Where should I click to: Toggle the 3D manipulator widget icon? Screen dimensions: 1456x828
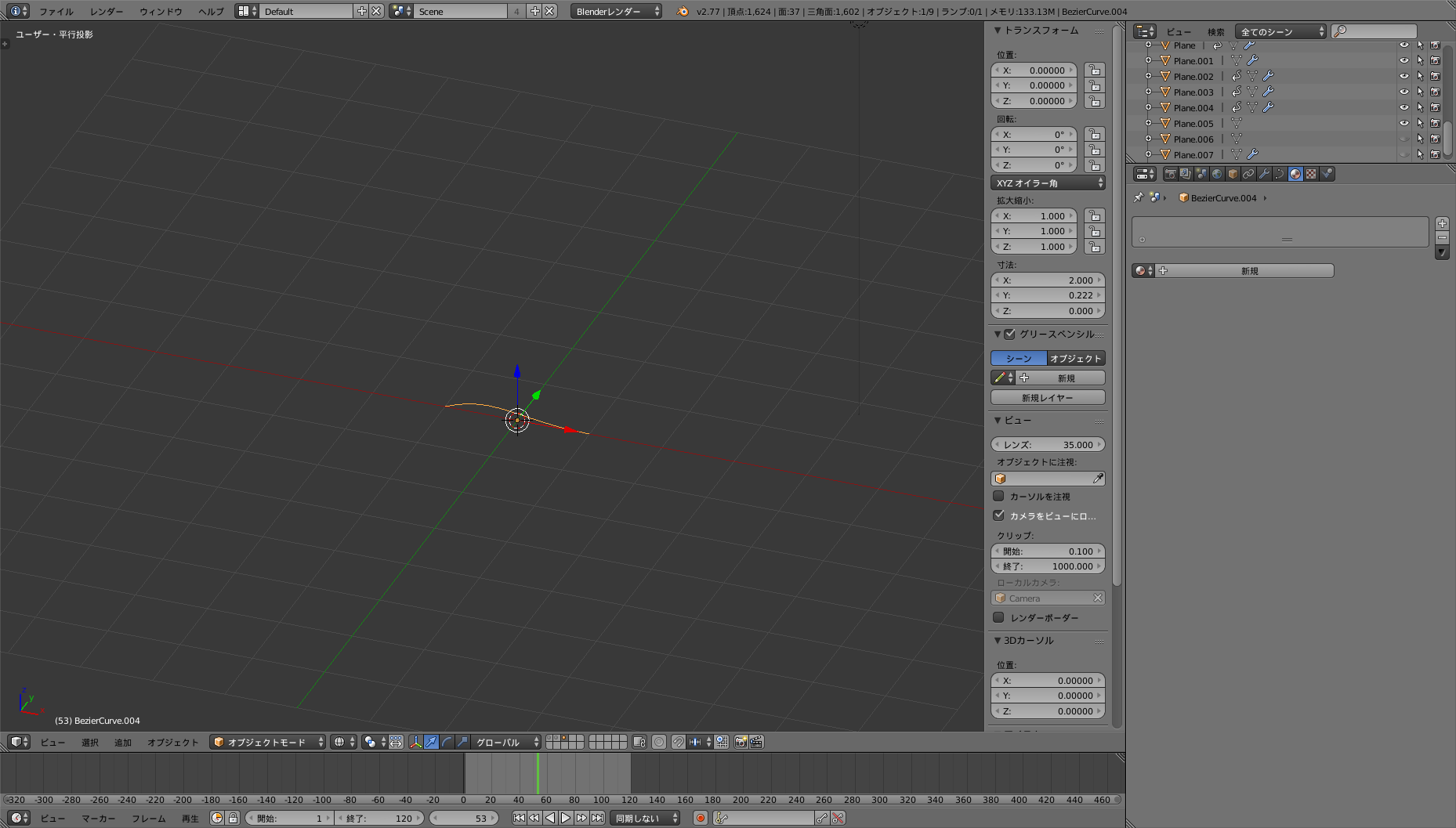[x=415, y=742]
